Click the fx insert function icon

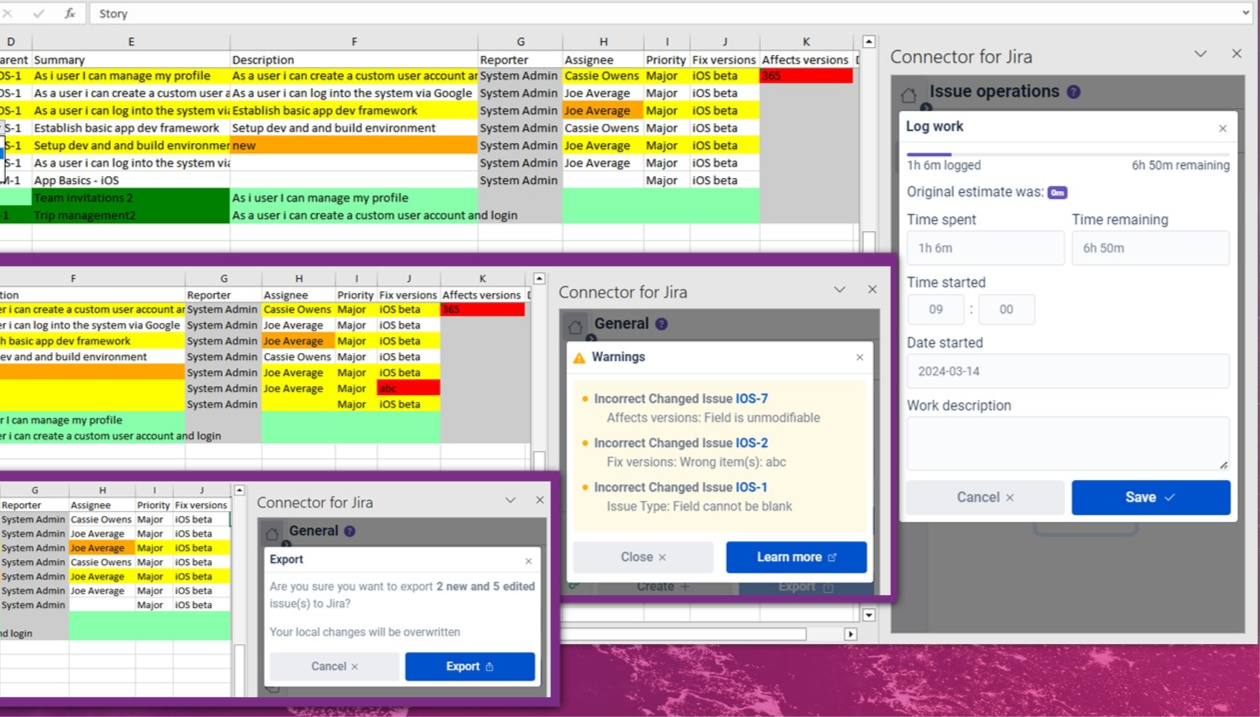point(69,14)
